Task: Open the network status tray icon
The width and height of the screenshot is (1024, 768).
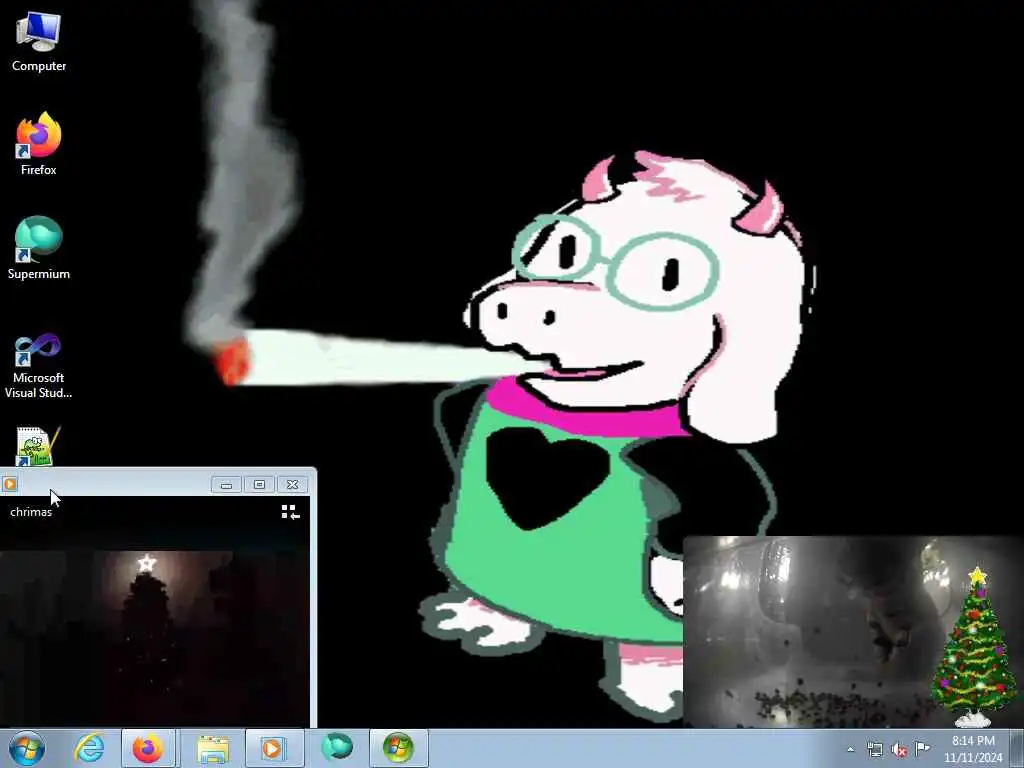Action: coord(874,749)
